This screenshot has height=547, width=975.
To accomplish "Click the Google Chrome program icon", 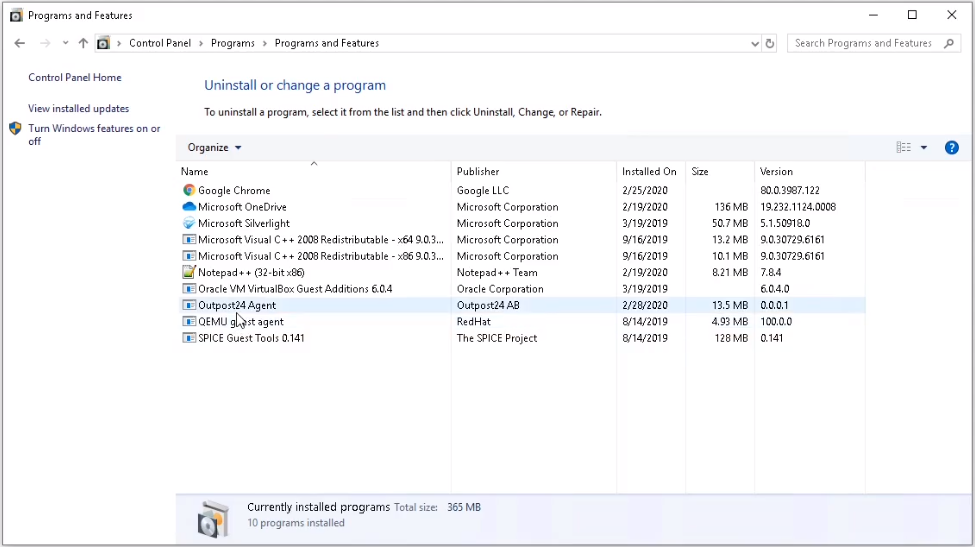I will 189,190.
